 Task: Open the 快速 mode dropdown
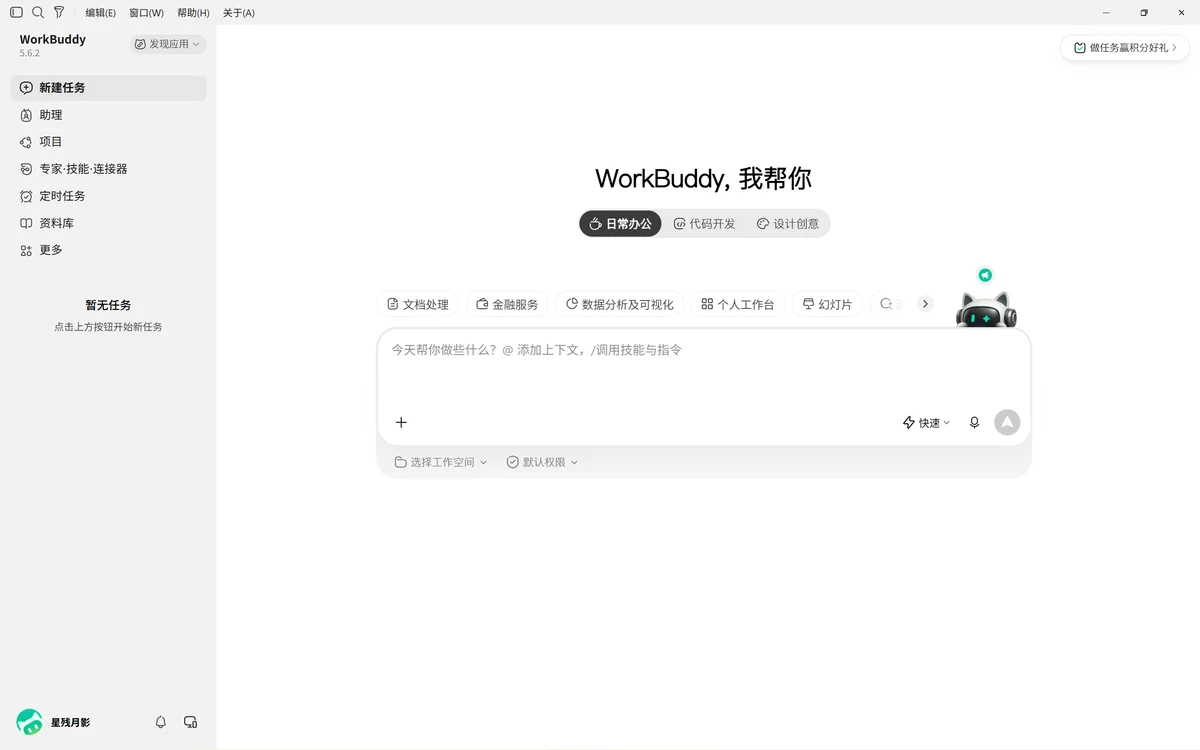click(x=927, y=423)
